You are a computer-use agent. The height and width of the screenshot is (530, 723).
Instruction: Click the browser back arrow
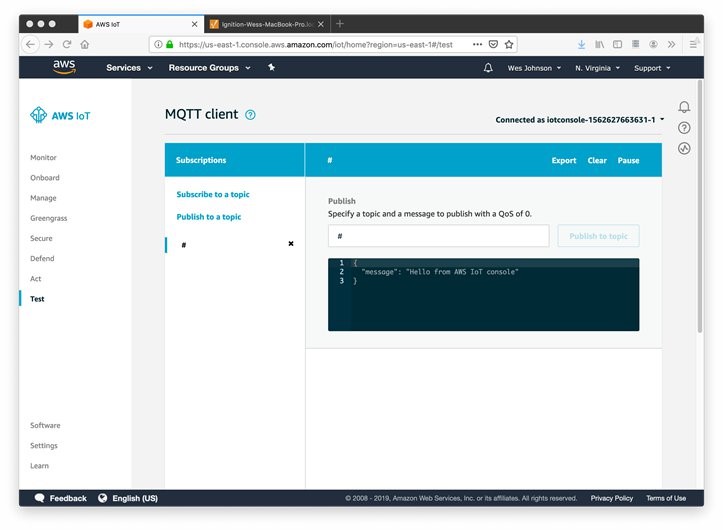pos(30,44)
